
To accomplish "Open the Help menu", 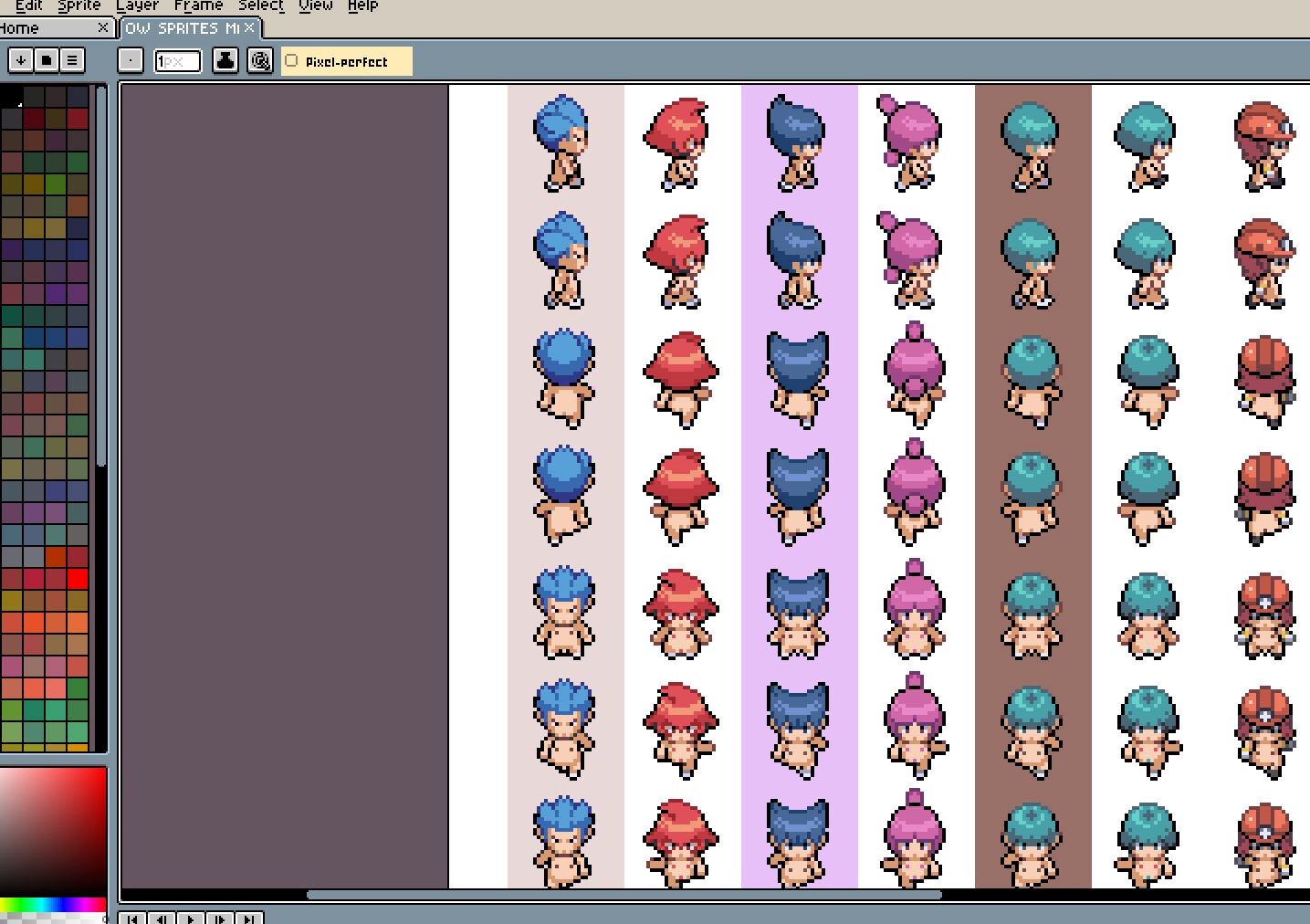I will (x=362, y=5).
